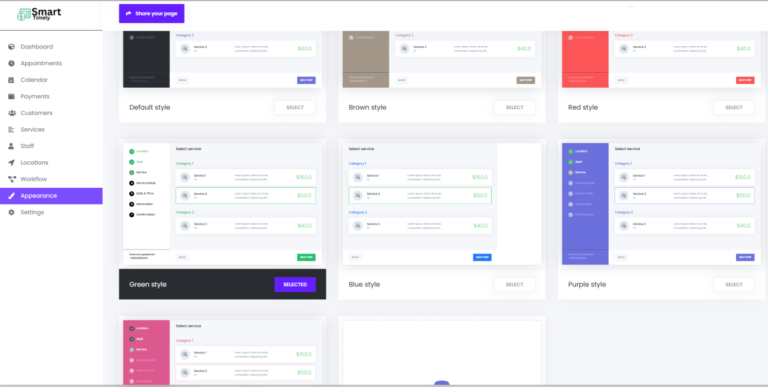Image resolution: width=768 pixels, height=387 pixels.
Task: Select the Brown style theme
Action: coord(514,107)
